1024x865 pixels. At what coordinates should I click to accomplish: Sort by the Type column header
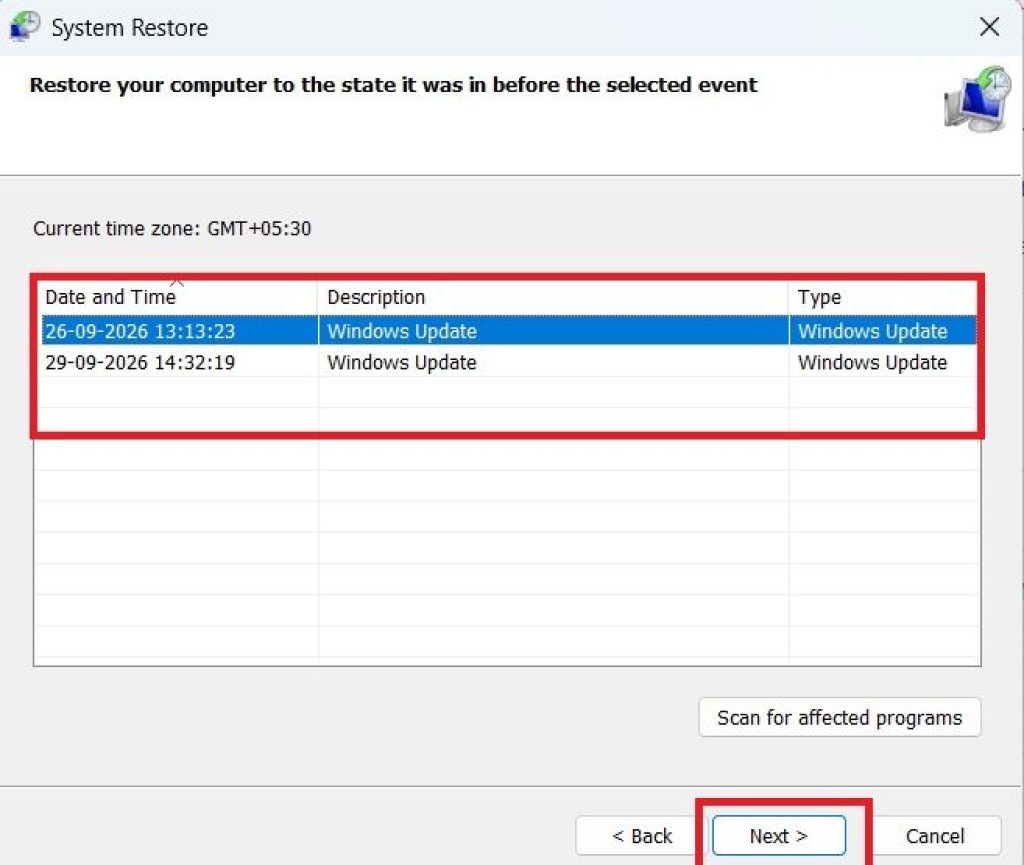(883, 297)
